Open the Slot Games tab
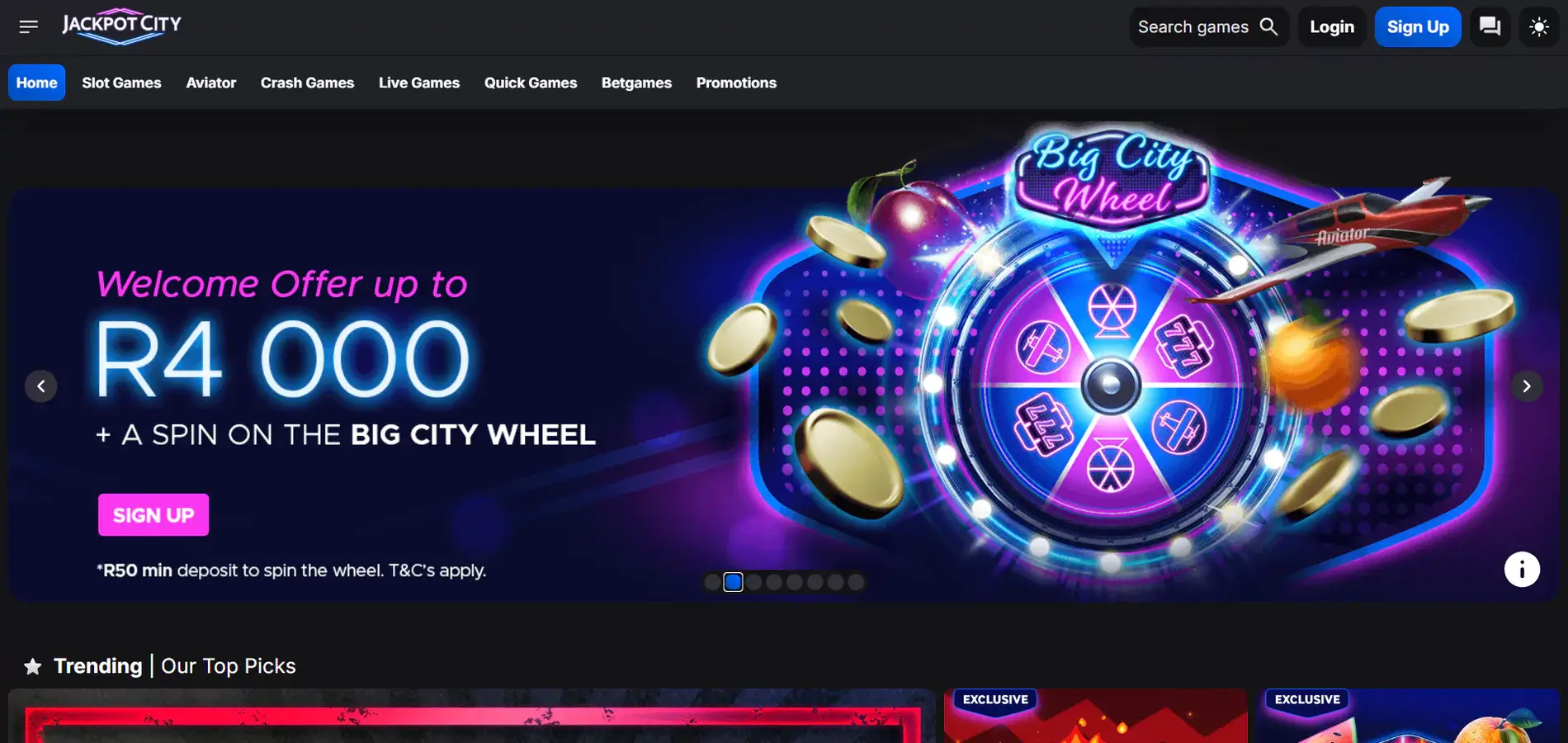The height and width of the screenshot is (743, 1568). [x=121, y=83]
